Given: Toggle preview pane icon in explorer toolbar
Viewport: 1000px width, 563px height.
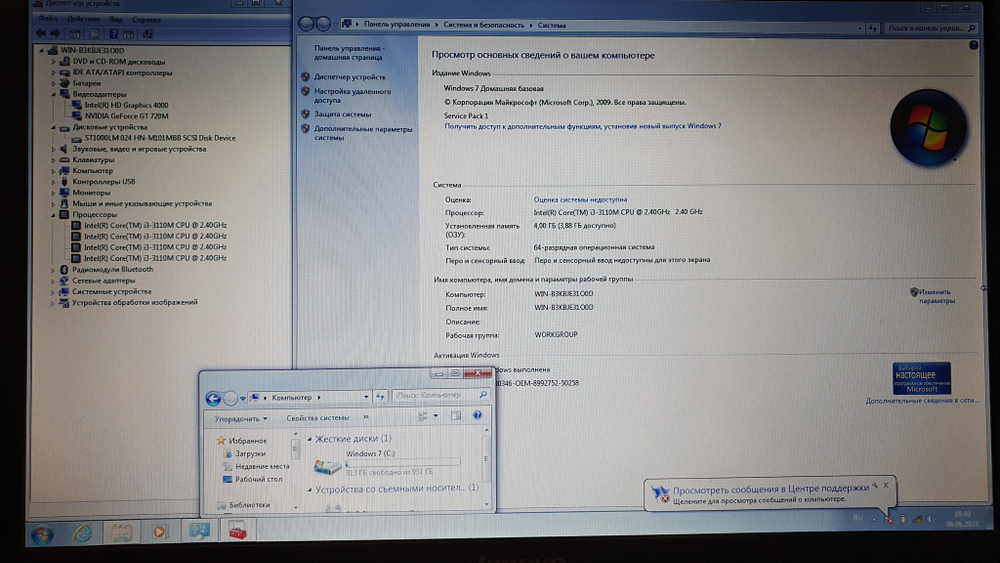Looking at the screenshot, I should pyautogui.click(x=455, y=416).
